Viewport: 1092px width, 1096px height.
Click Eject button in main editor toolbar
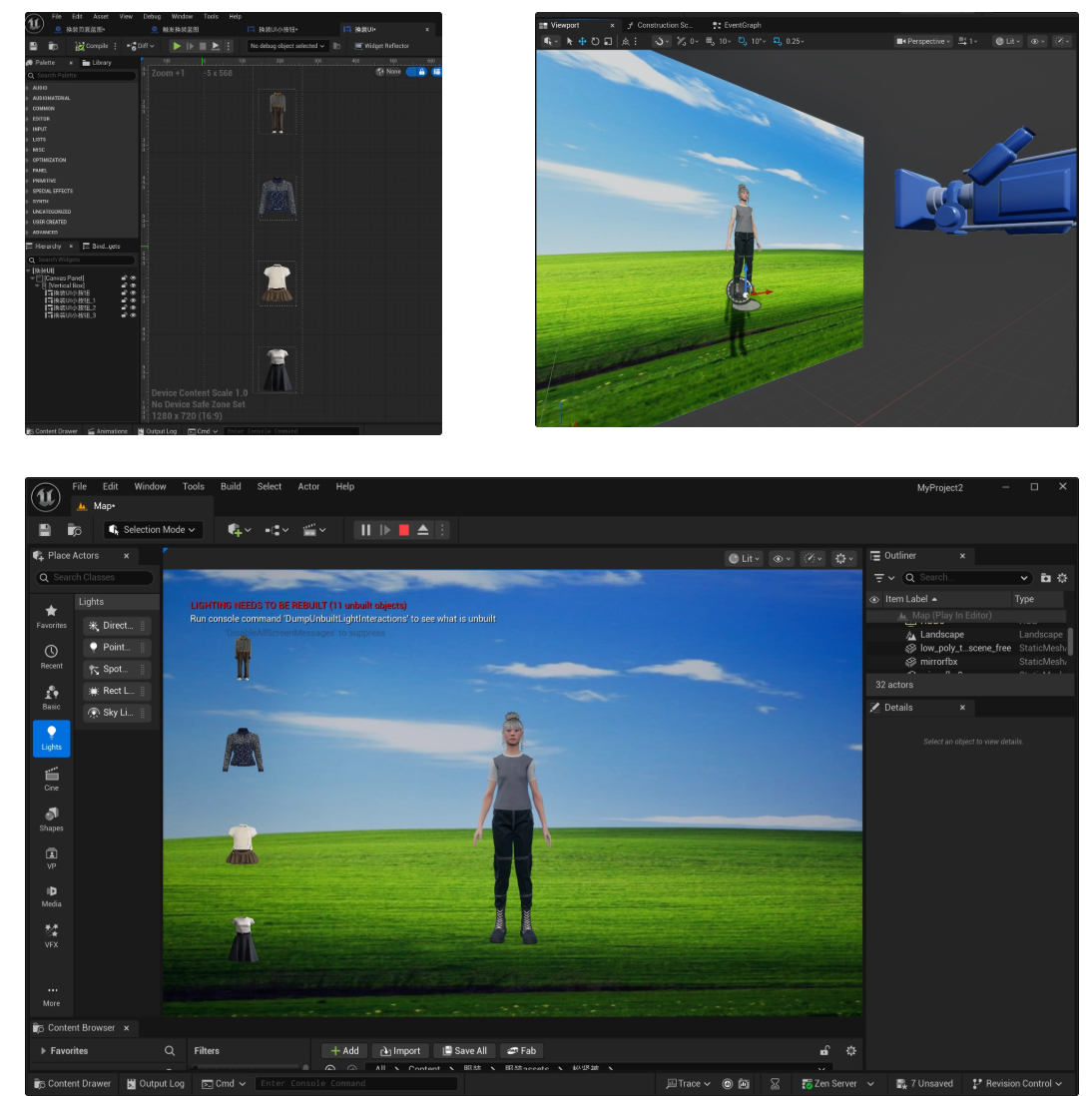click(x=423, y=530)
